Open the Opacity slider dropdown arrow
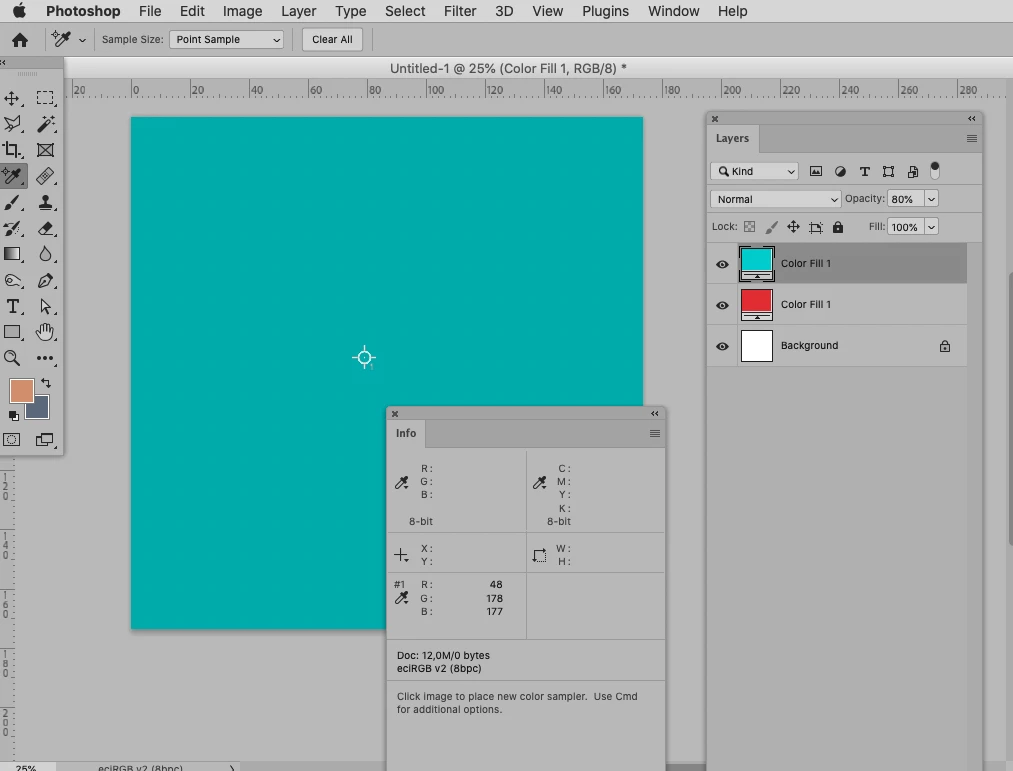The width and height of the screenshot is (1013, 771). tap(932, 199)
